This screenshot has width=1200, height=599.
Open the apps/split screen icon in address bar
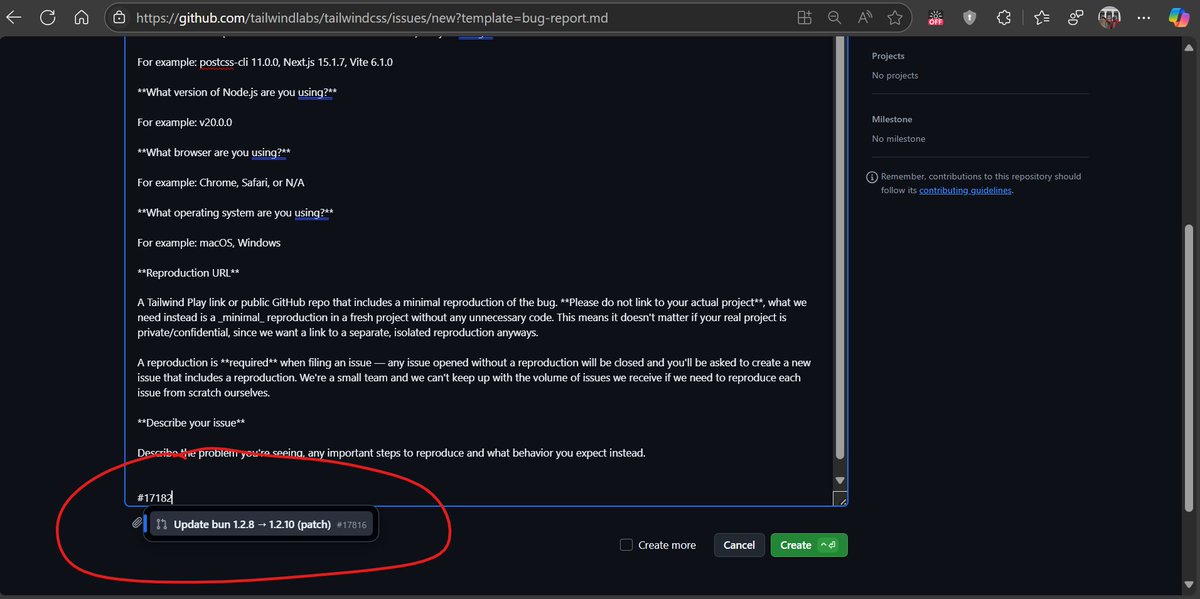pos(804,18)
